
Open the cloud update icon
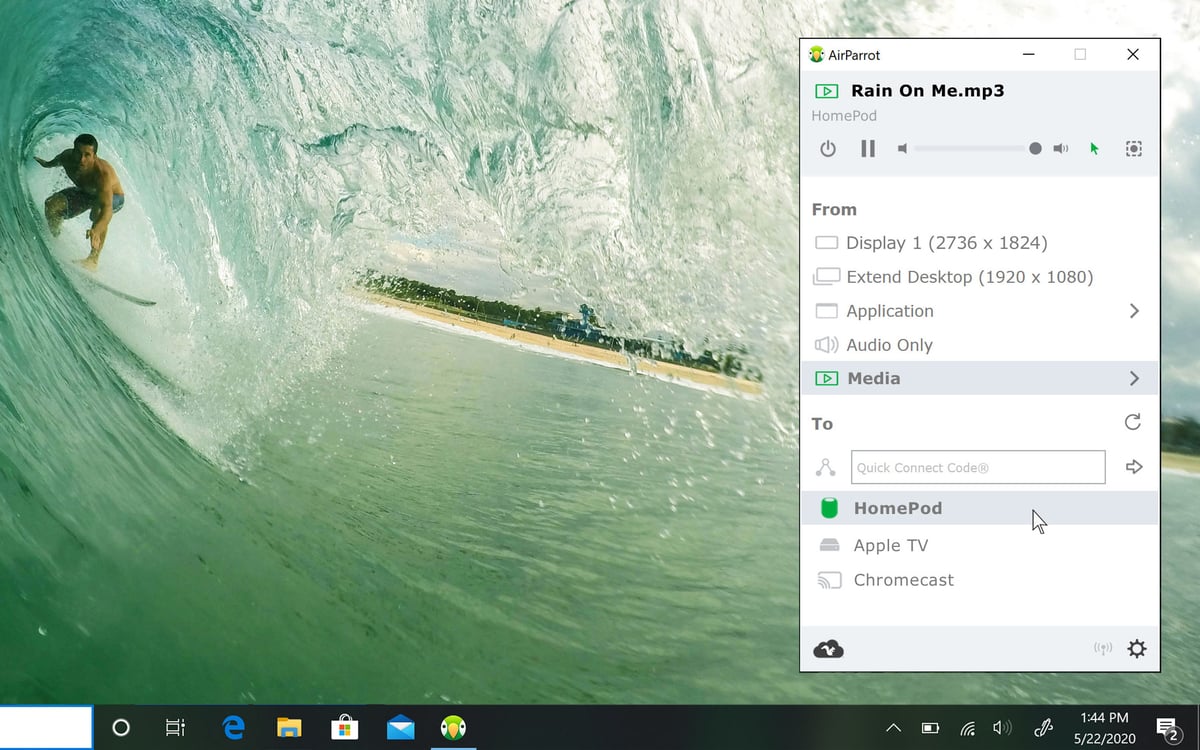click(828, 649)
